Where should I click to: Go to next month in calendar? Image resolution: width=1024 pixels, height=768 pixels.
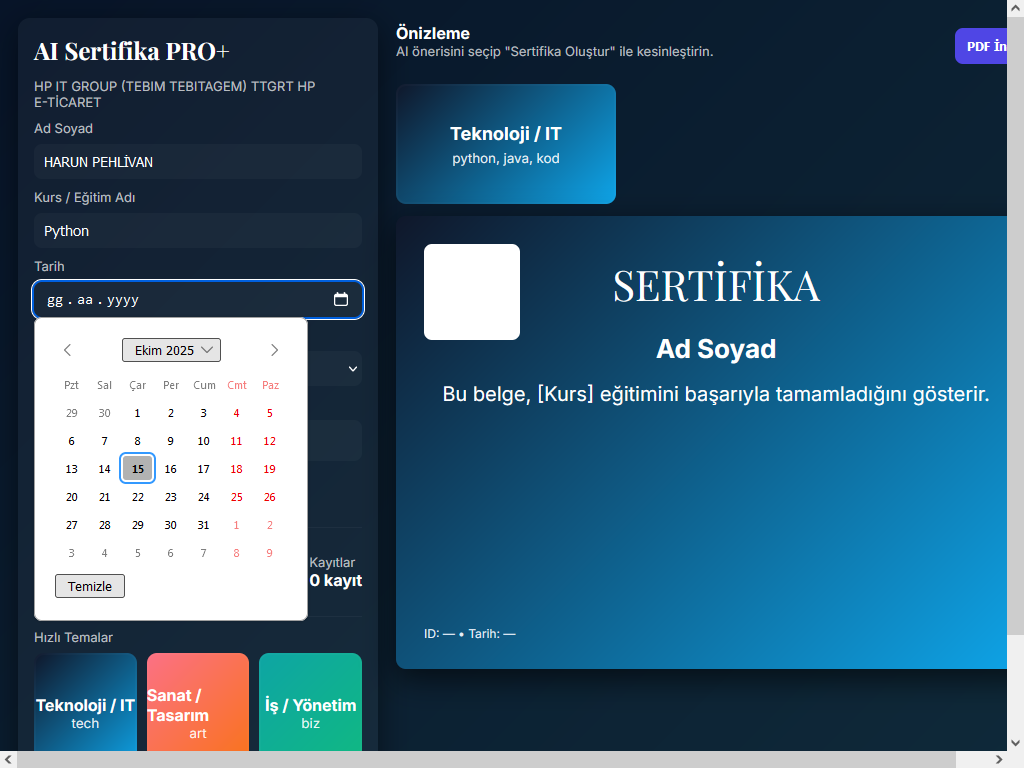[274, 350]
